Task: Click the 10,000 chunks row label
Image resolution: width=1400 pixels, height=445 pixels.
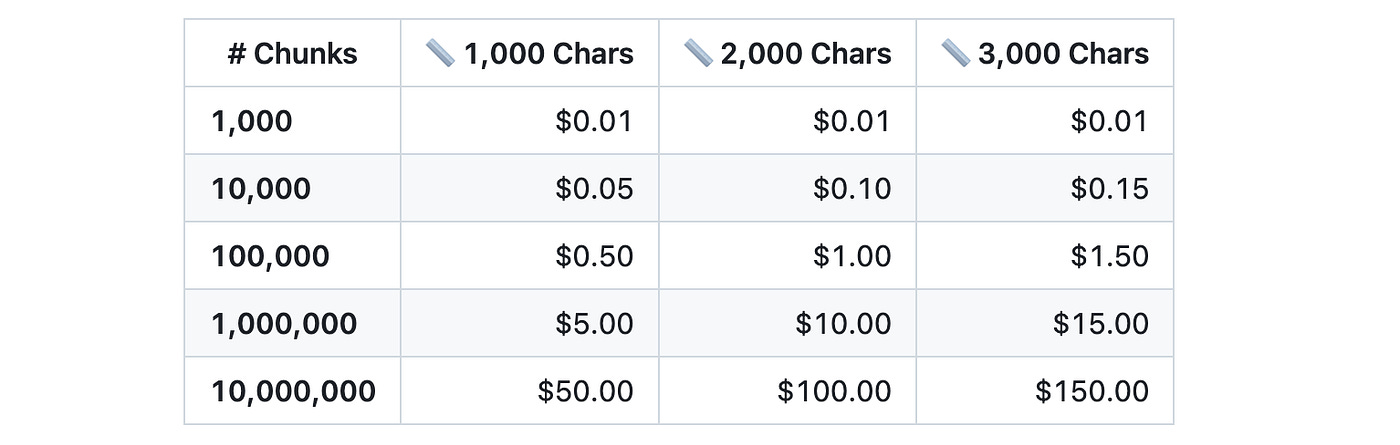Action: point(261,188)
